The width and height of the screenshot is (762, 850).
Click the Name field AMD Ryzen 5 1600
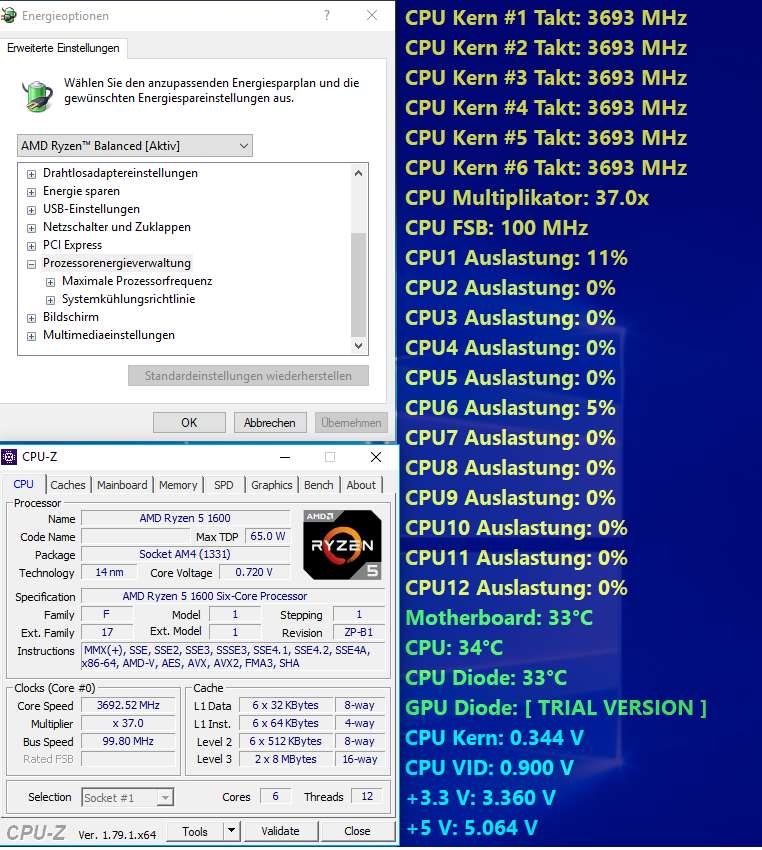185,518
